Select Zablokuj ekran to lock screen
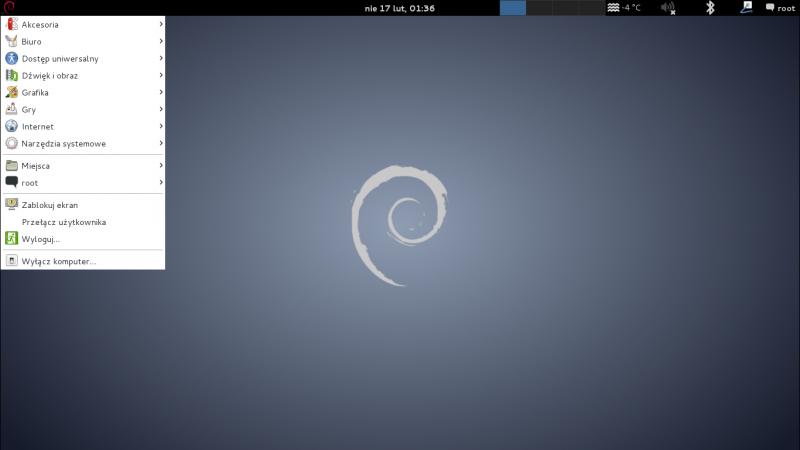The height and width of the screenshot is (450, 800). pyautogui.click(x=50, y=205)
